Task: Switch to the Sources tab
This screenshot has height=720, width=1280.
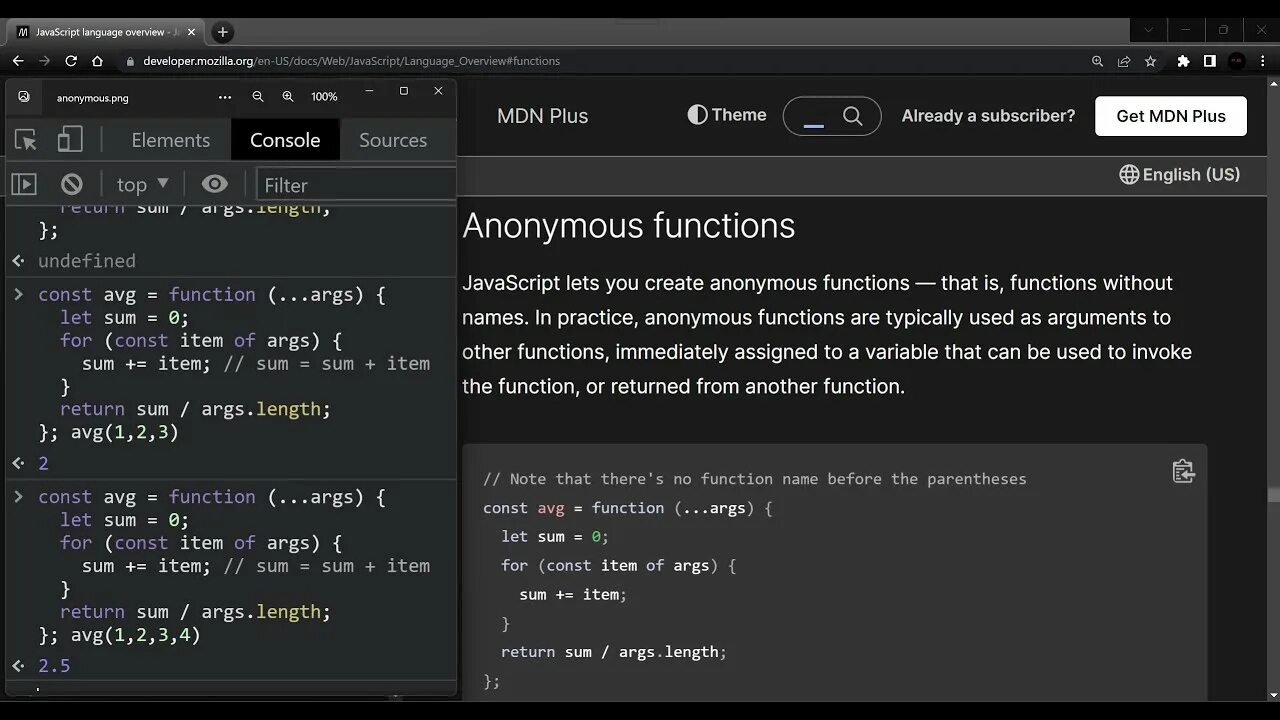Action: (393, 140)
